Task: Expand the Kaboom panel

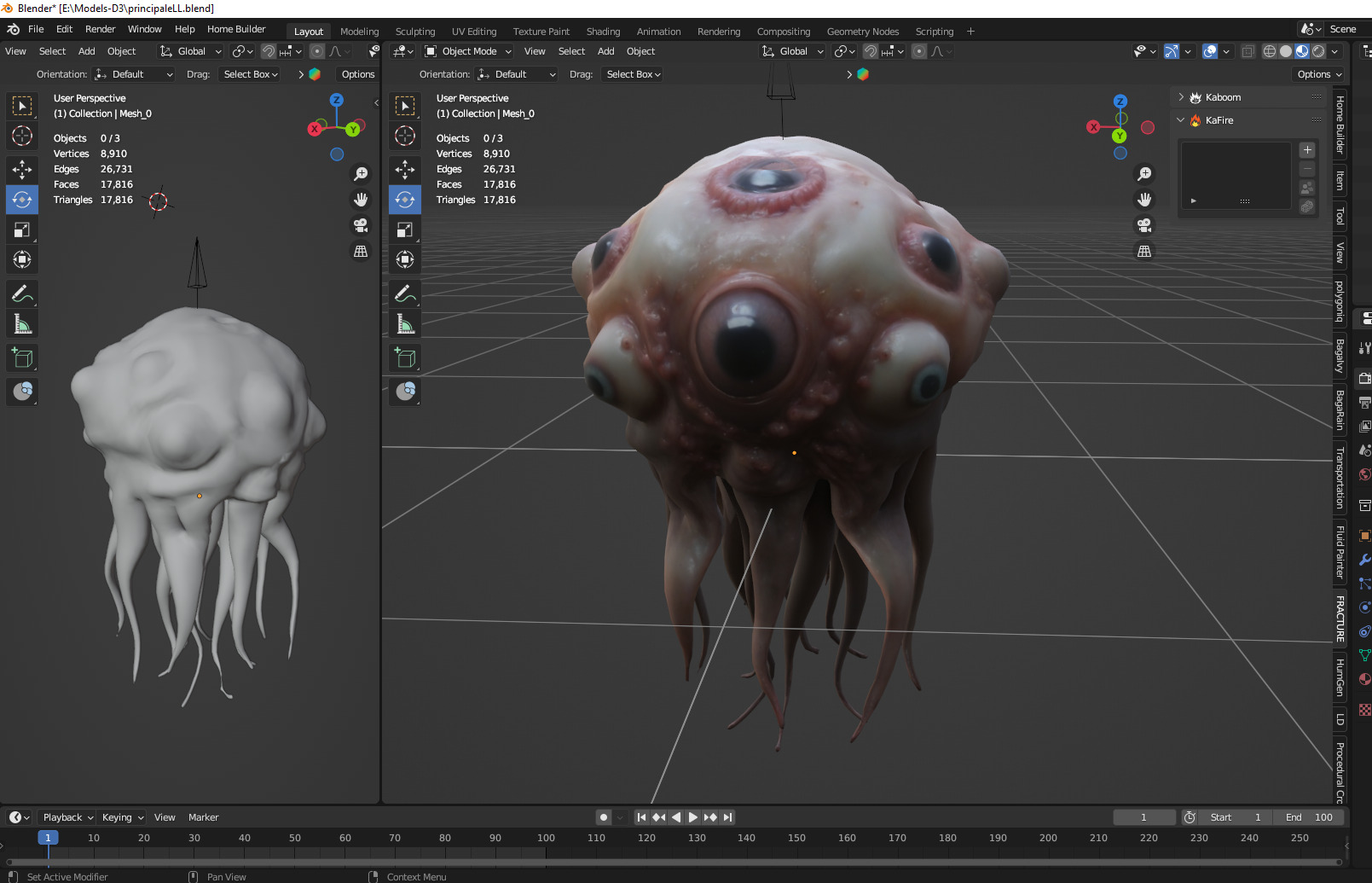Action: pyautogui.click(x=1181, y=97)
